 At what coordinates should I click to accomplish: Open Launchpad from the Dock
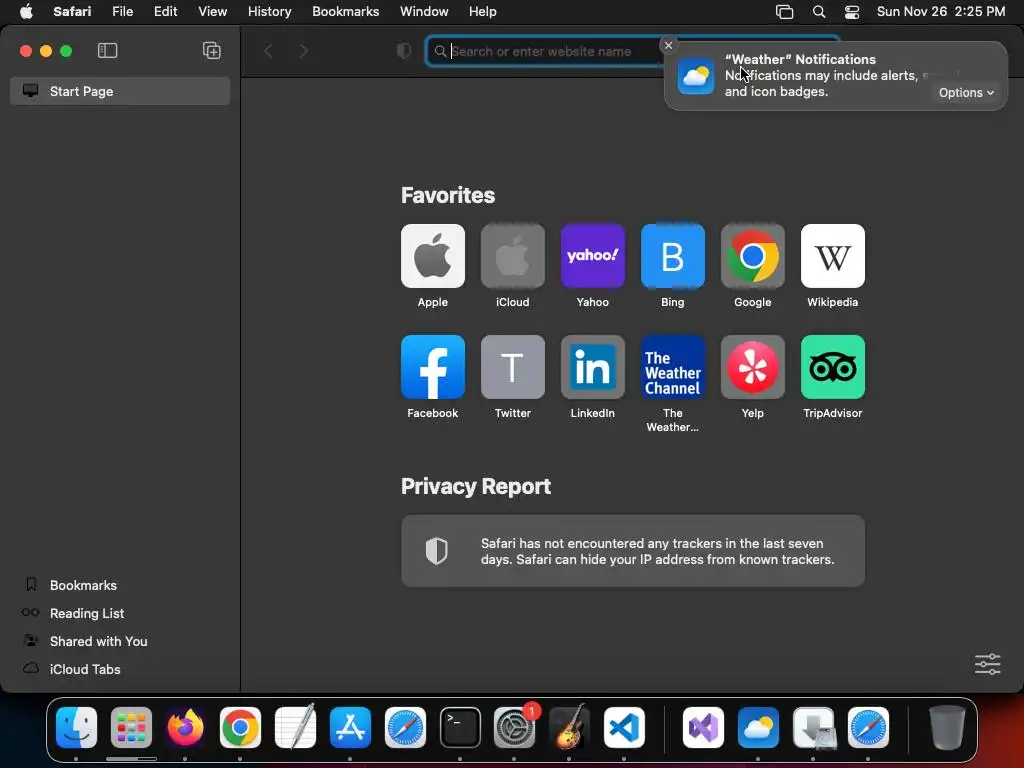tap(131, 728)
